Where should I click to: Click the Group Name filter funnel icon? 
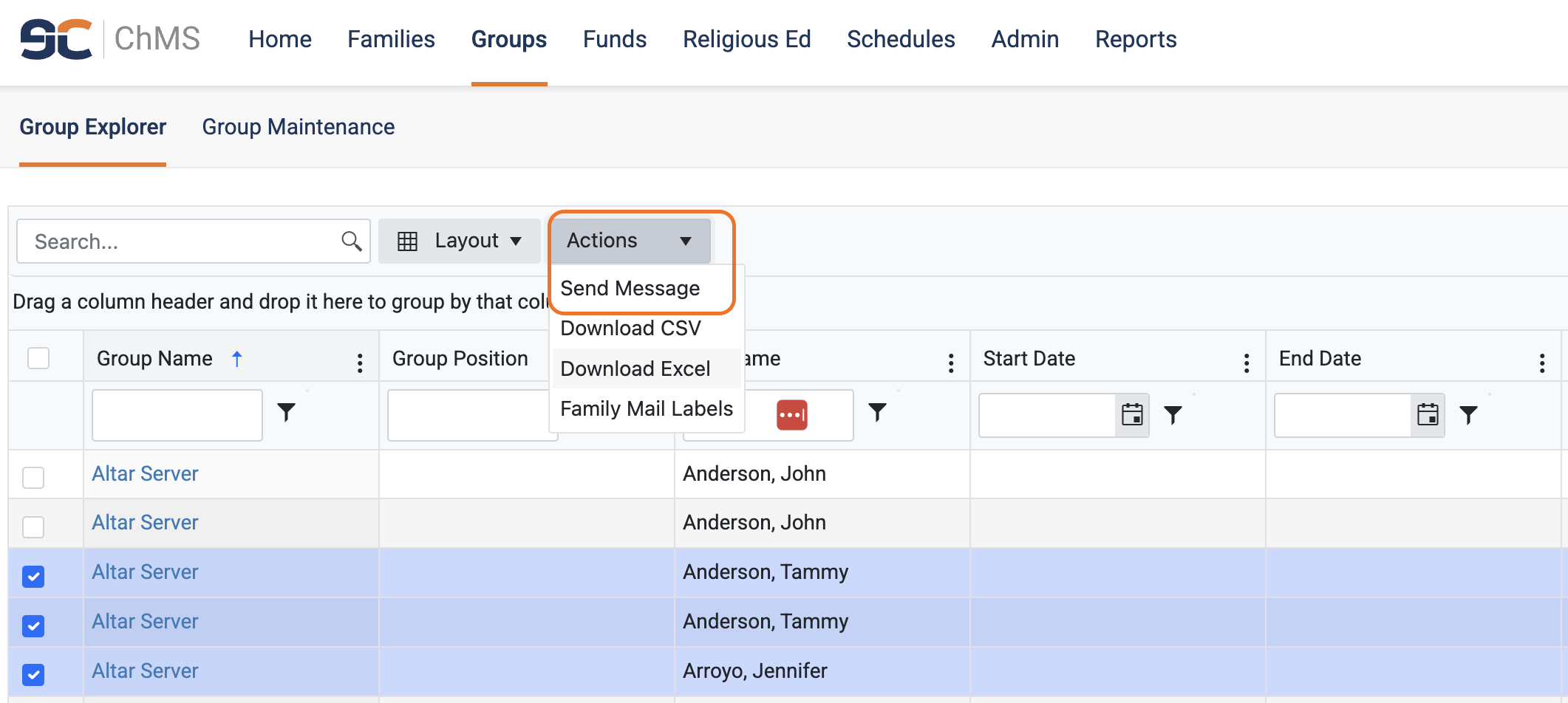tap(286, 412)
